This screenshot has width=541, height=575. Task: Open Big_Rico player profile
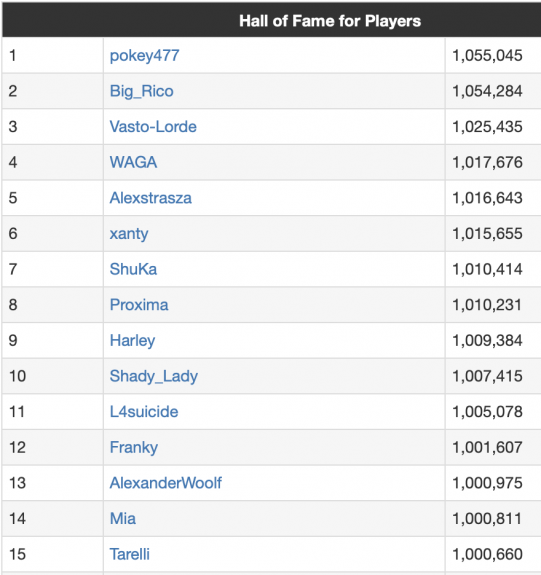click(x=142, y=91)
